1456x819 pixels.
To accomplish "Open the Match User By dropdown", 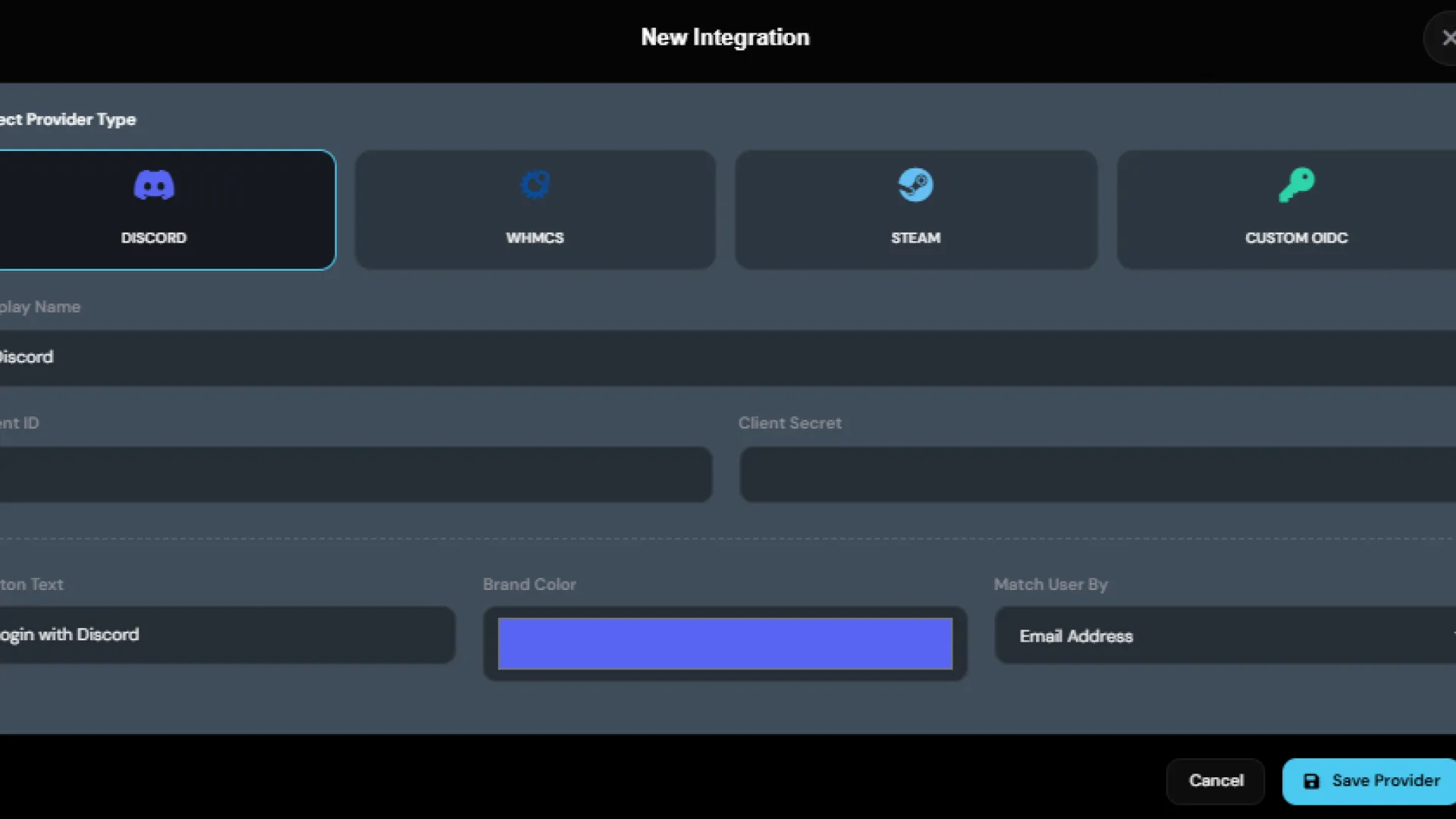I will tap(1289, 636).
